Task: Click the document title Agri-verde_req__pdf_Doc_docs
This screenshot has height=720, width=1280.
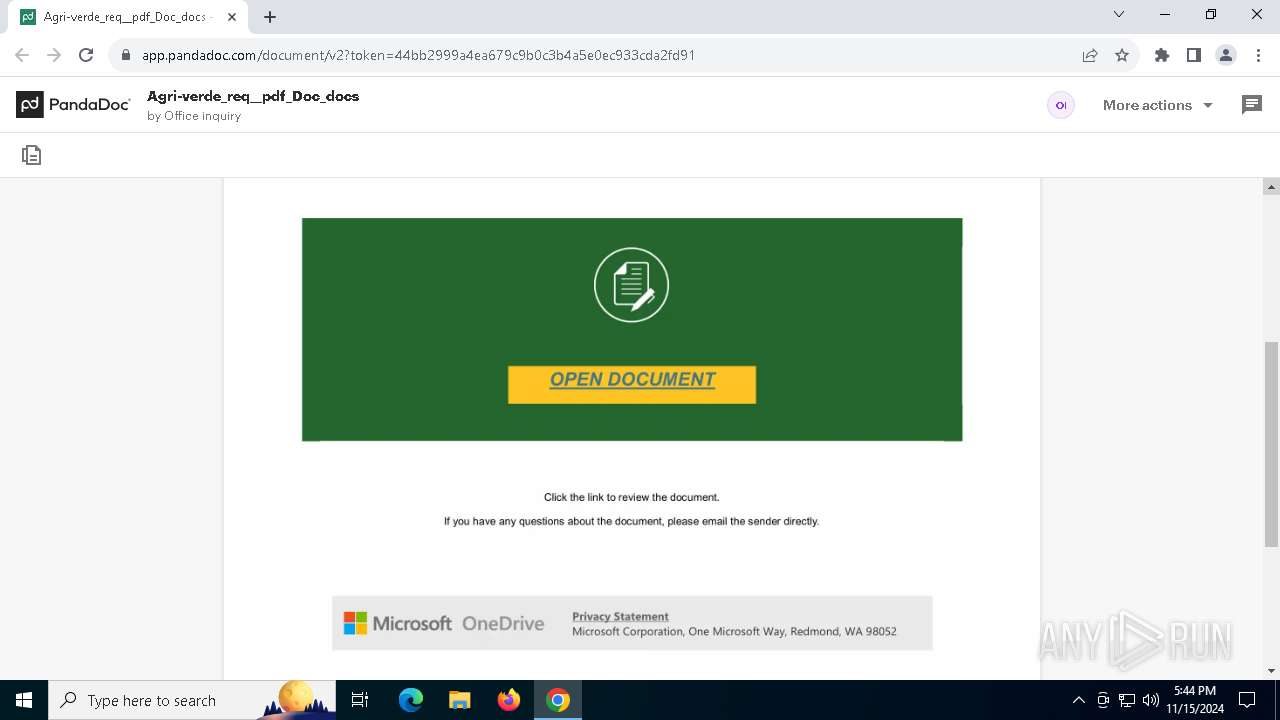Action: [x=253, y=96]
